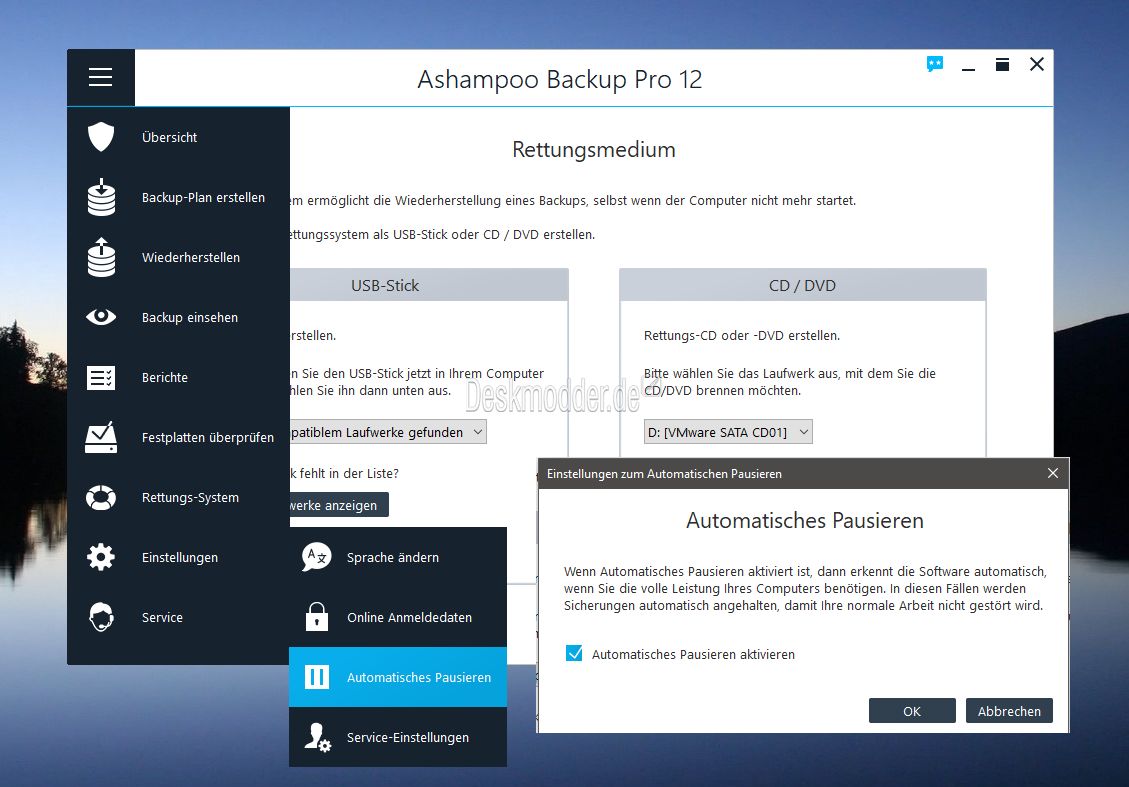Image resolution: width=1129 pixels, height=787 pixels.
Task: Click the 'Ashampoo Backup Pro 12' title
Action: click(x=560, y=79)
